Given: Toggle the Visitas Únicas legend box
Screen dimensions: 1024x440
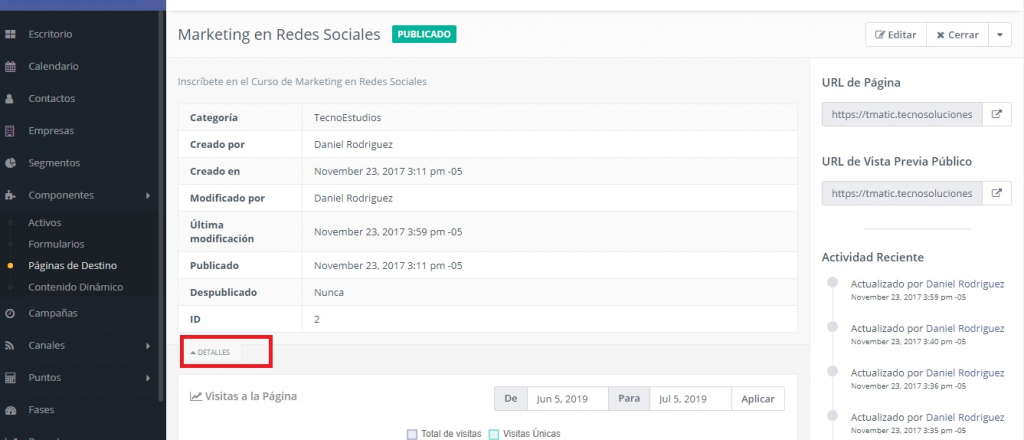Looking at the screenshot, I should [493, 434].
